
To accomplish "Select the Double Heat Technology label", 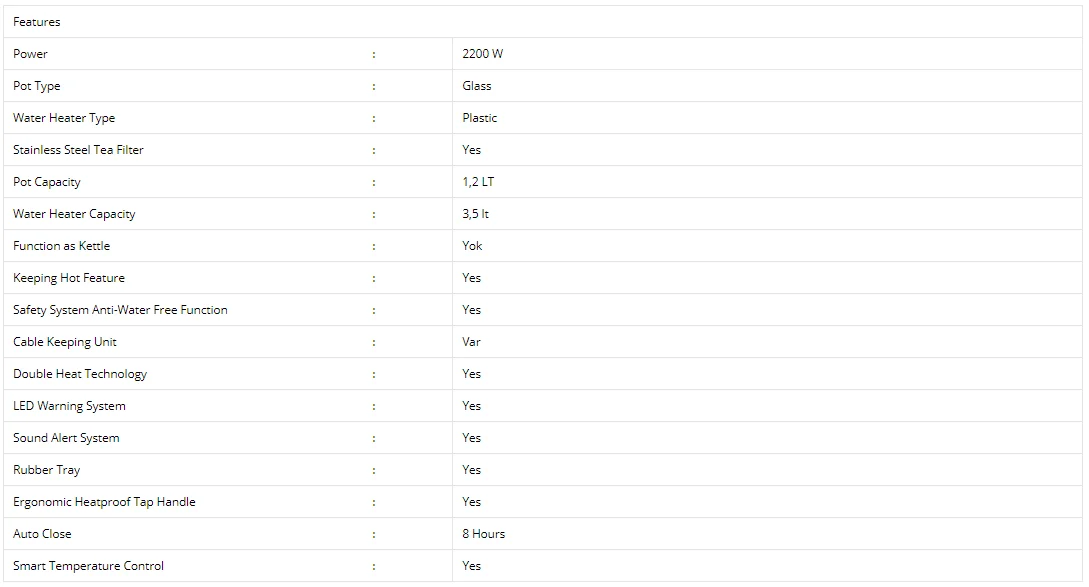I will [x=80, y=374].
